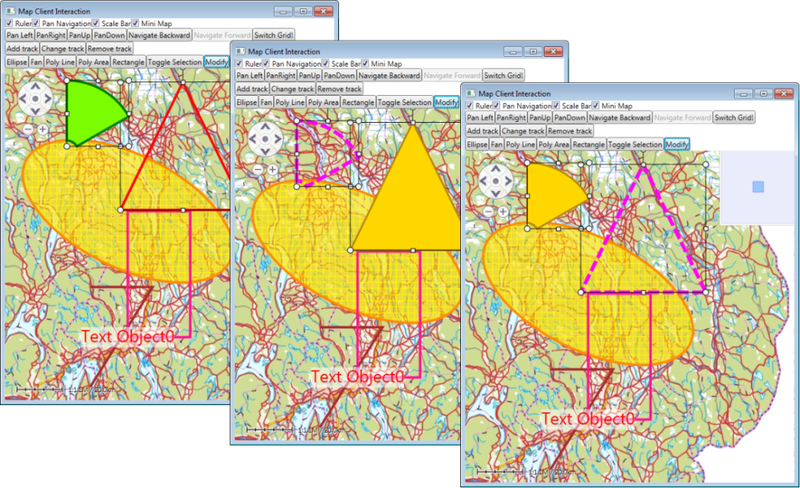
Task: Click pan-left arrow in middle window's navigation wheel
Action: coord(253,139)
